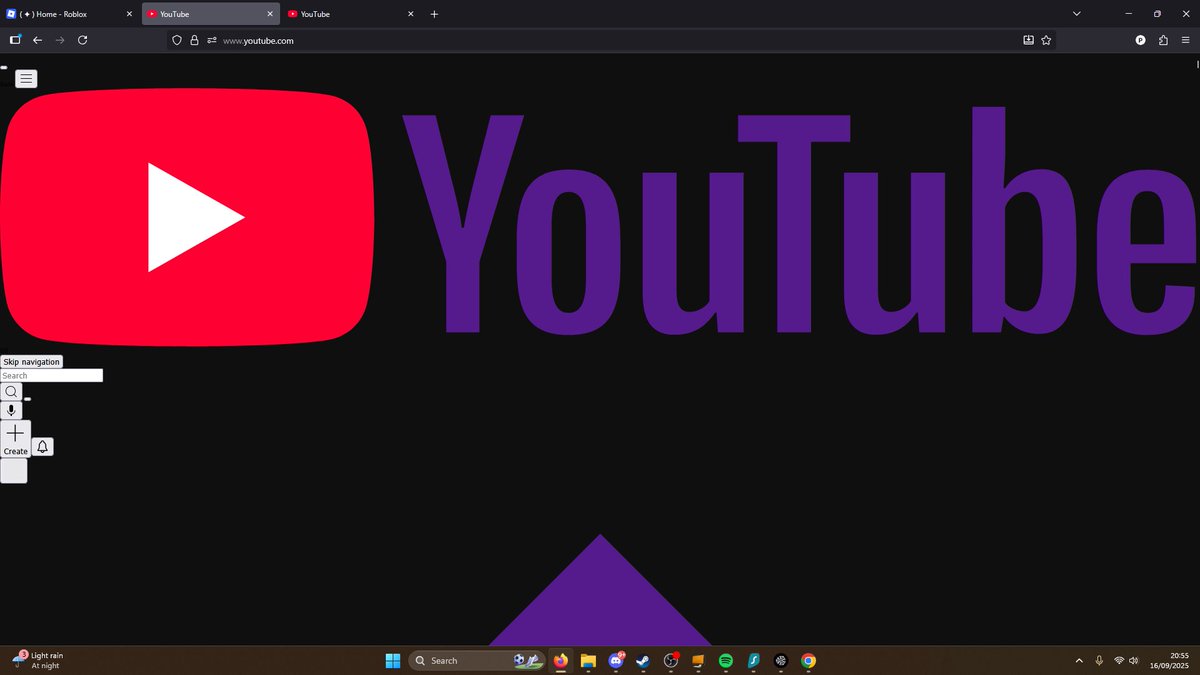1200x675 pixels.
Task: Open network settings via the Wi-Fi icon
Action: click(x=1119, y=660)
